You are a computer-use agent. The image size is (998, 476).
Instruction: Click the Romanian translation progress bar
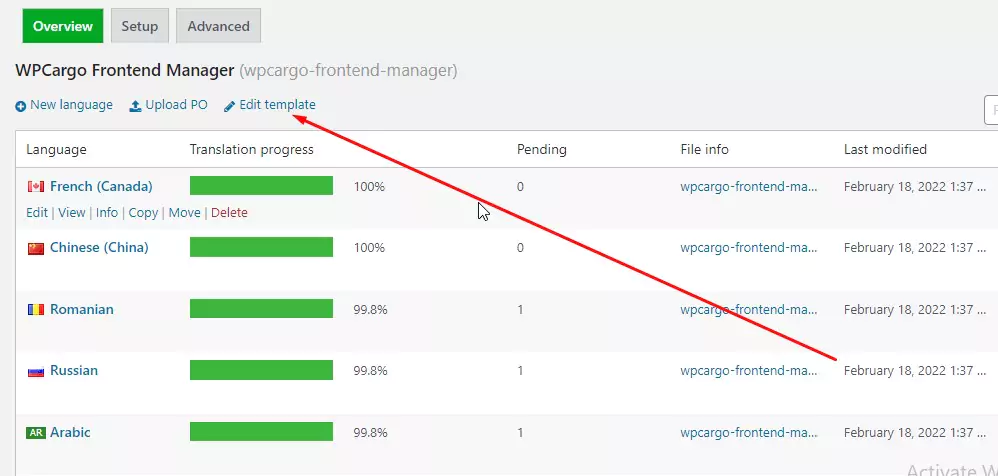click(x=261, y=310)
